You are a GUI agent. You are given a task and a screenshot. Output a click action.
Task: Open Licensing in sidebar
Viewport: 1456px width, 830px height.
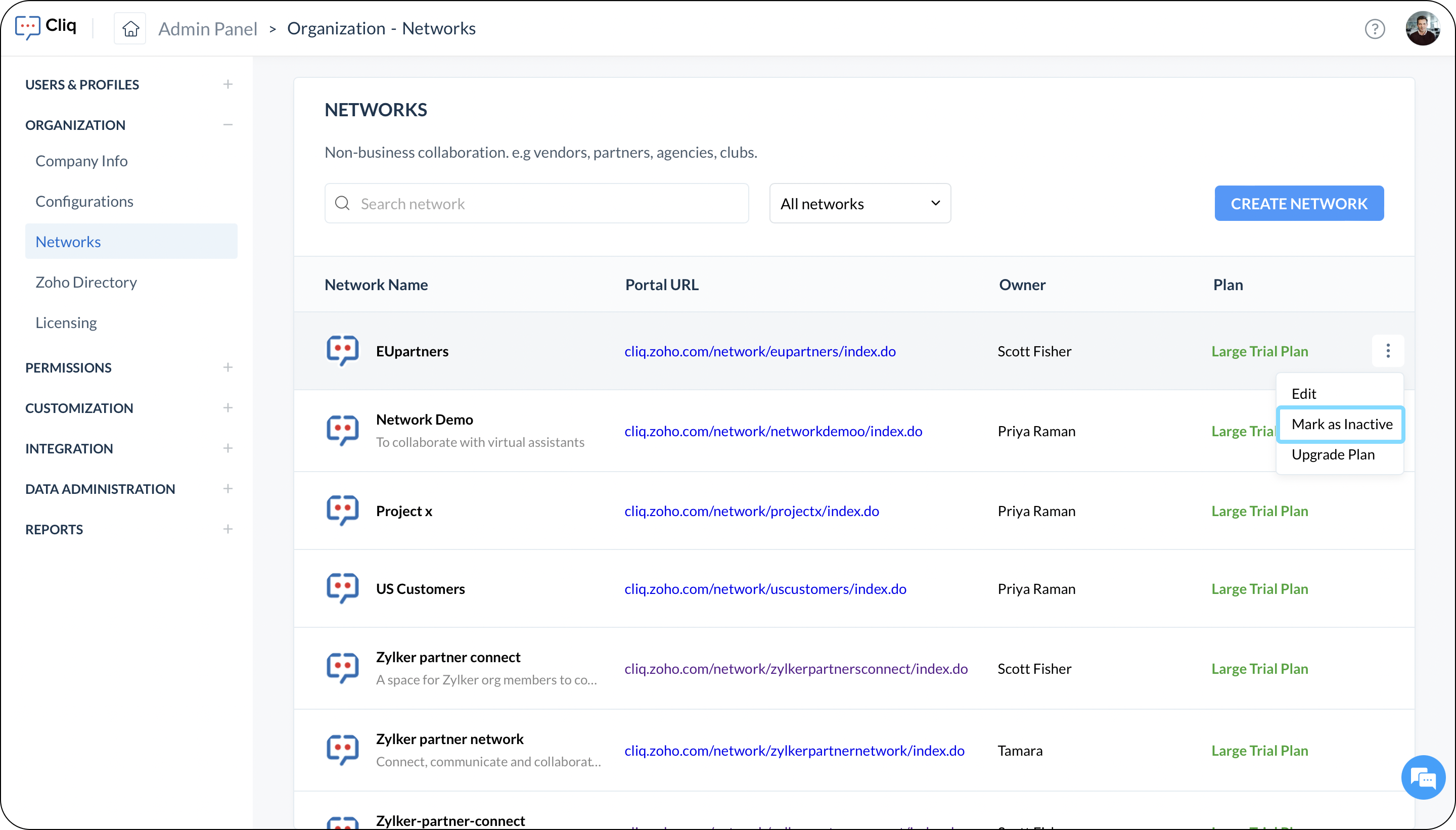66,322
